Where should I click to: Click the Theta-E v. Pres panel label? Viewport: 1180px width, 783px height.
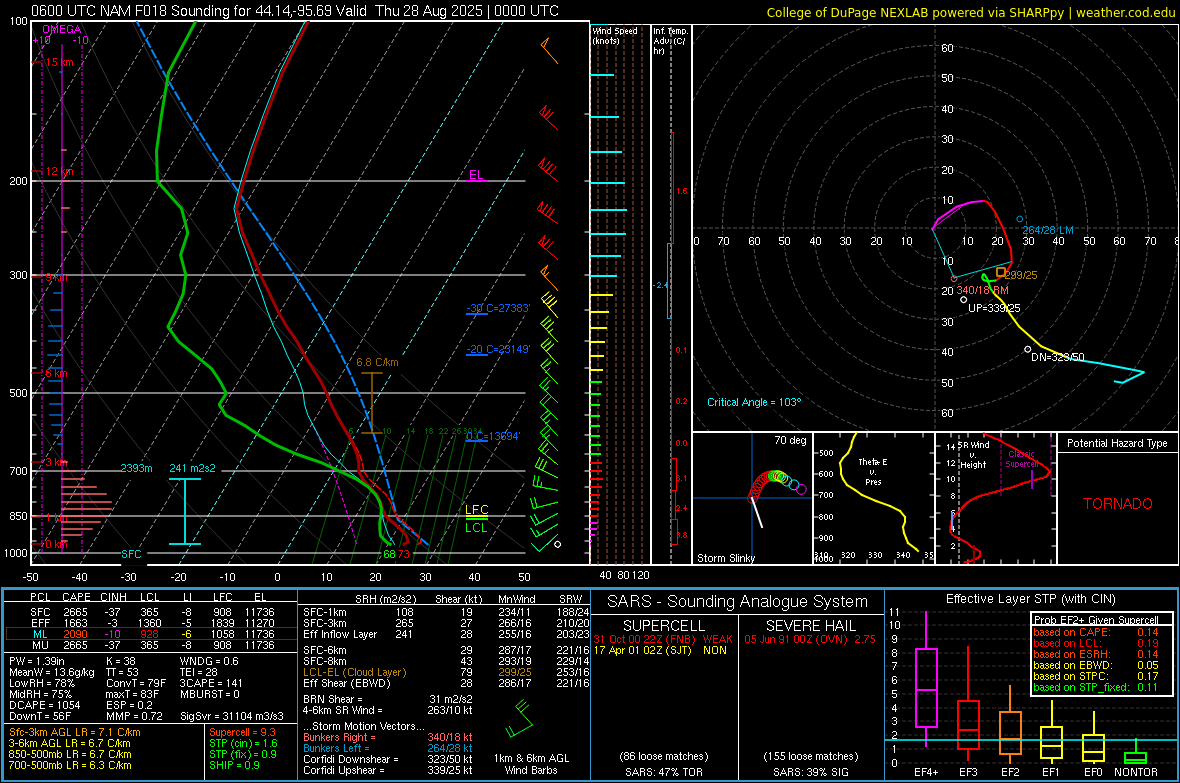pos(873,471)
